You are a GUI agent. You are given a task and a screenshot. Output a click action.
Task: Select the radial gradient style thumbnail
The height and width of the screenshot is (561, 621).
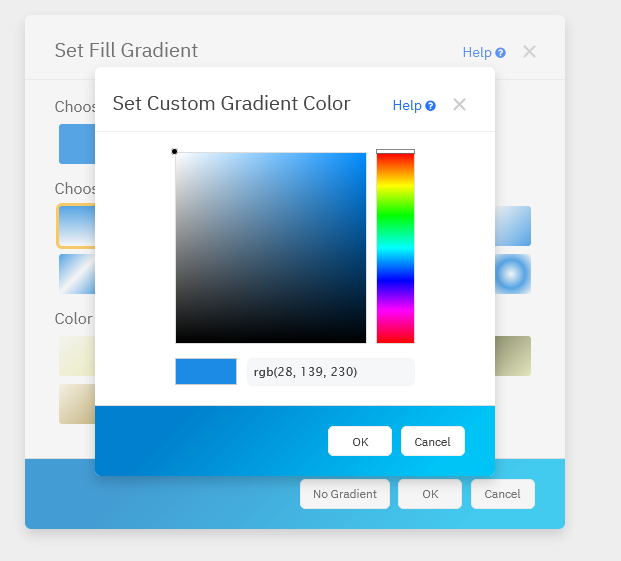(x=513, y=274)
